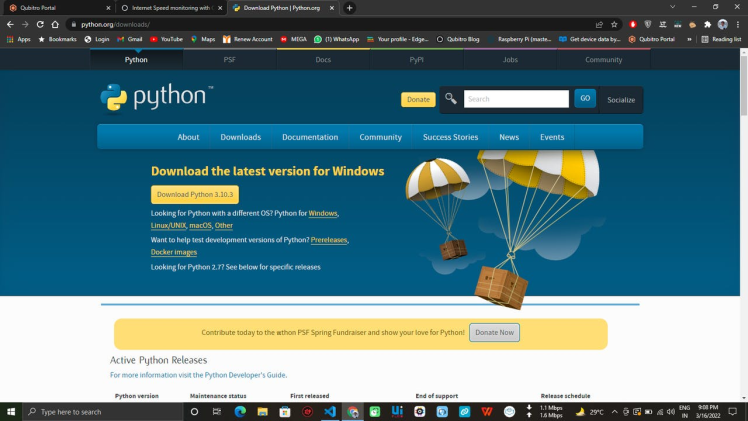
Task: Open the Success Stories menu
Action: (x=450, y=137)
